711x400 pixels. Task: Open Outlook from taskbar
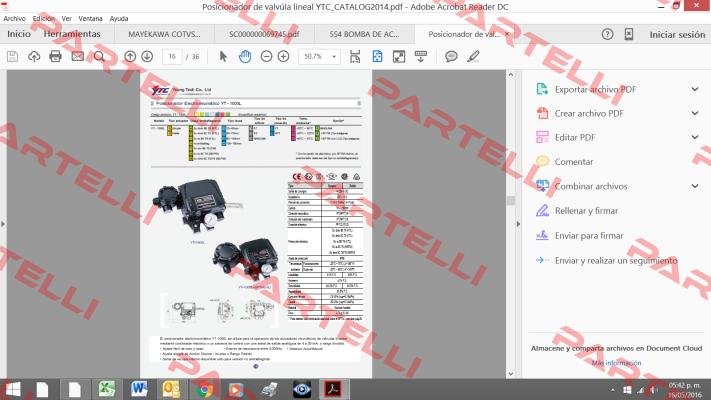pos(171,390)
